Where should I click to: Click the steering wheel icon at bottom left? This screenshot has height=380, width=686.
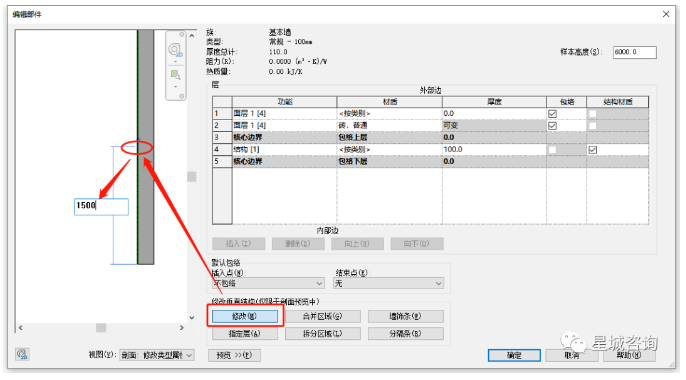point(22,354)
